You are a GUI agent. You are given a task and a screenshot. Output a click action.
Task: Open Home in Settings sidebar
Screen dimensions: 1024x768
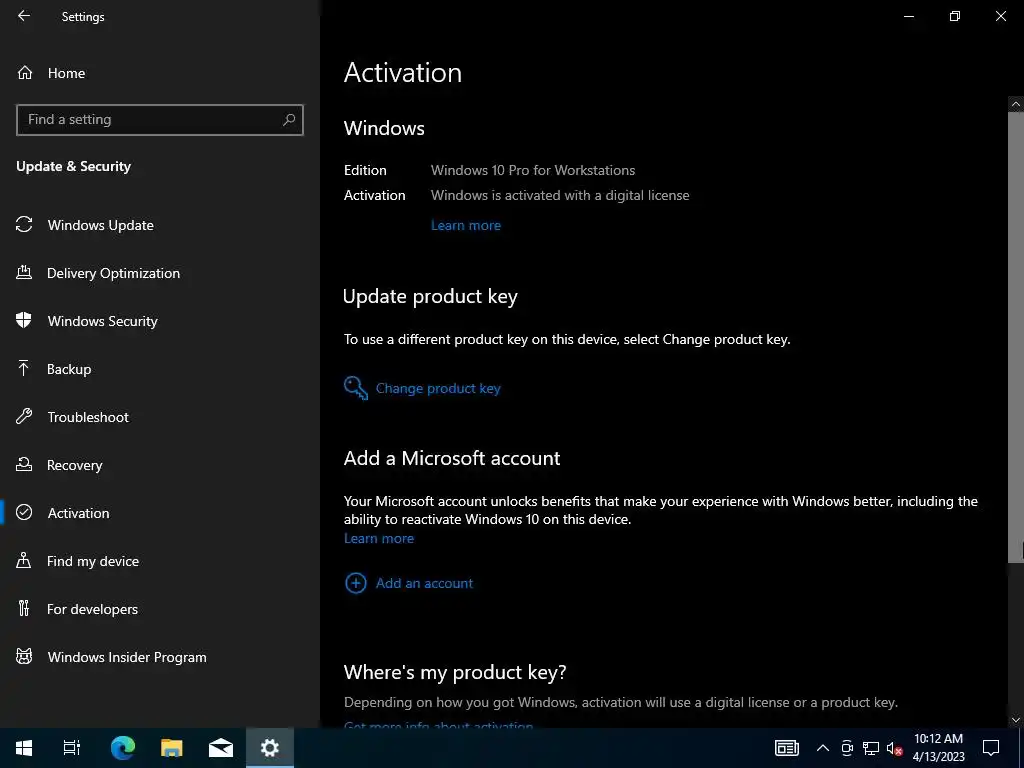66,73
